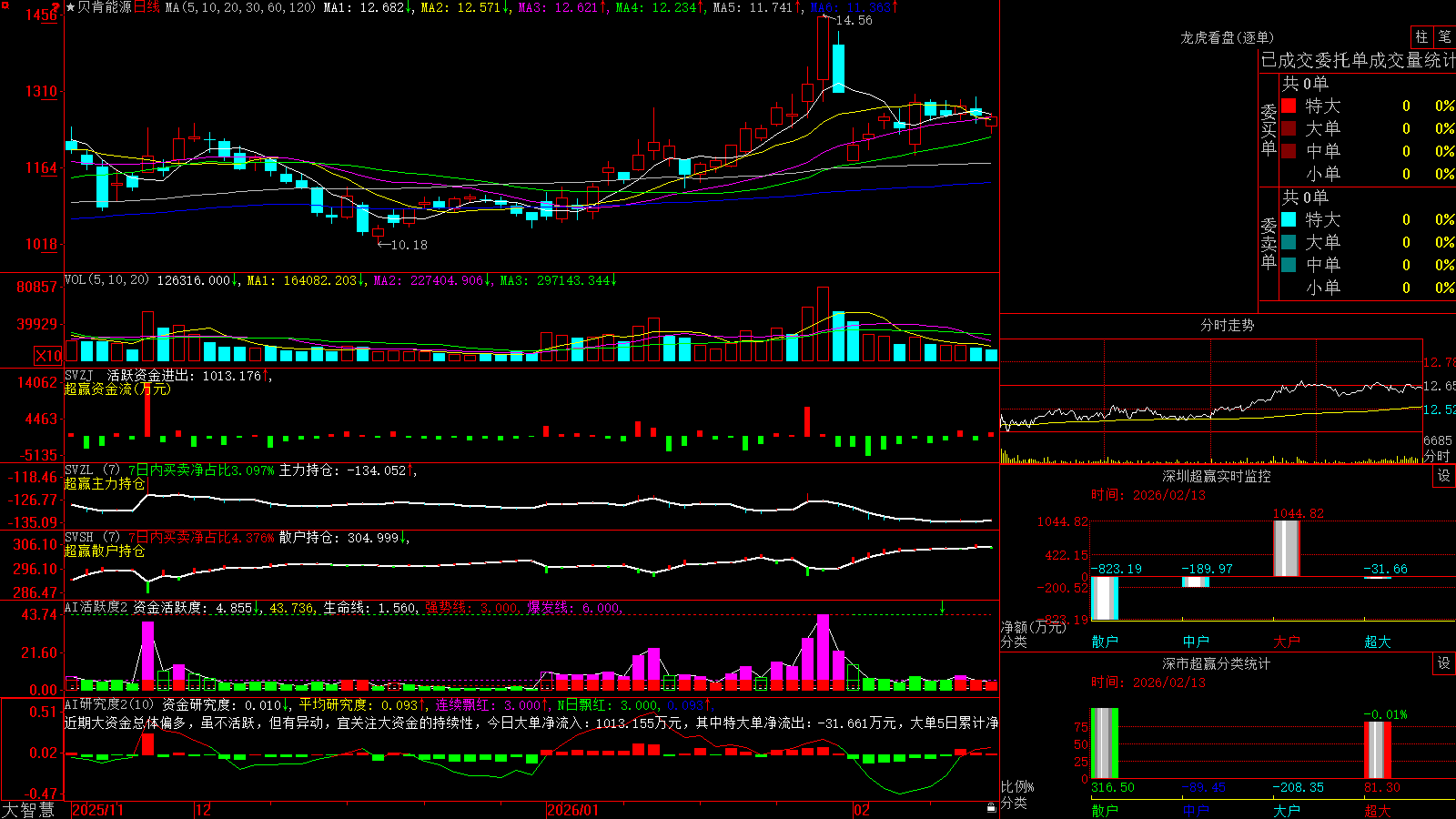The width and height of the screenshot is (1456, 819).
Task: Select the green 散户 bar in 深市超赢分类统计
Action: tap(1105, 743)
